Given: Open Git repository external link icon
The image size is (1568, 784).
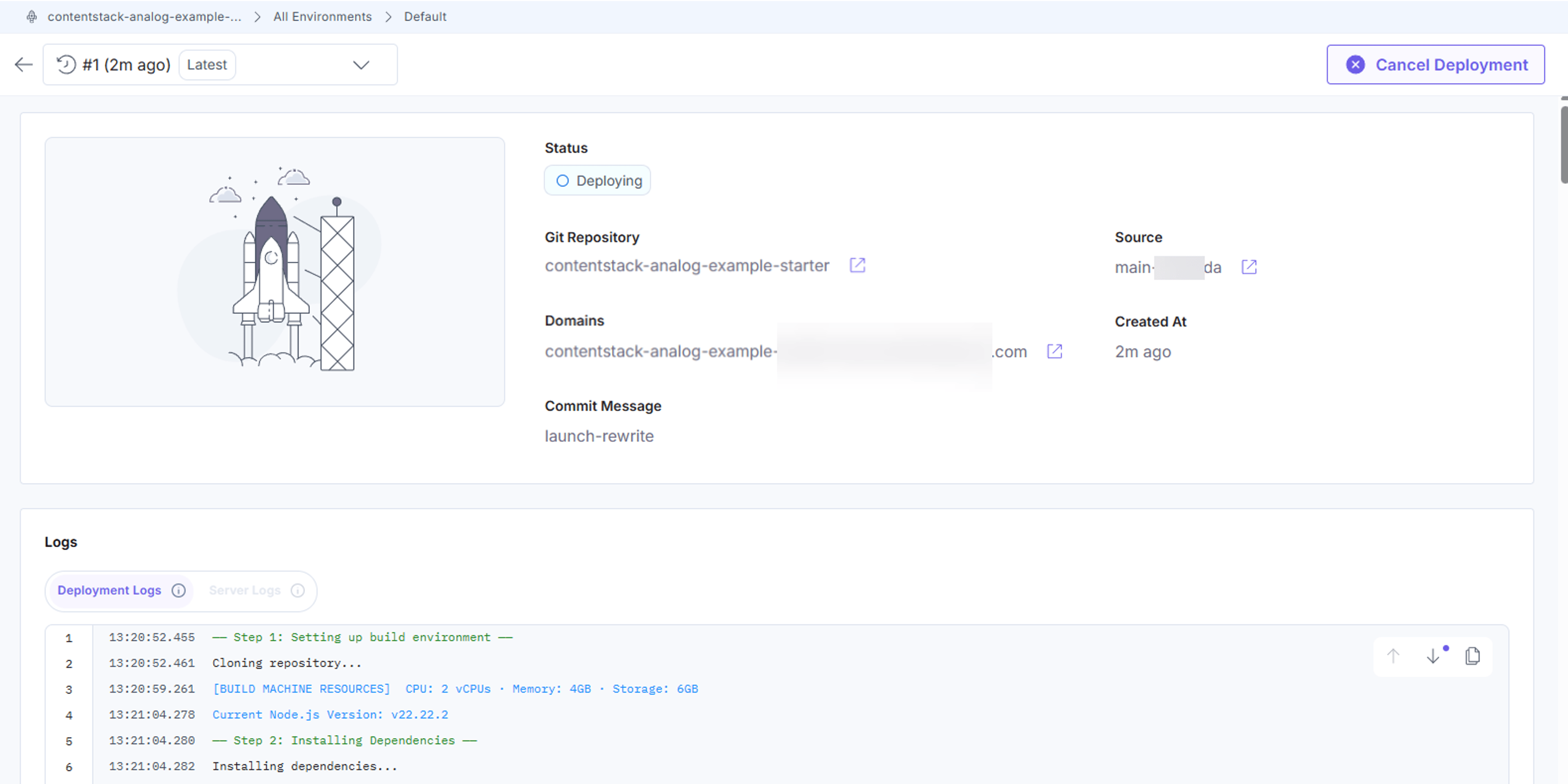Looking at the screenshot, I should pyautogui.click(x=857, y=265).
